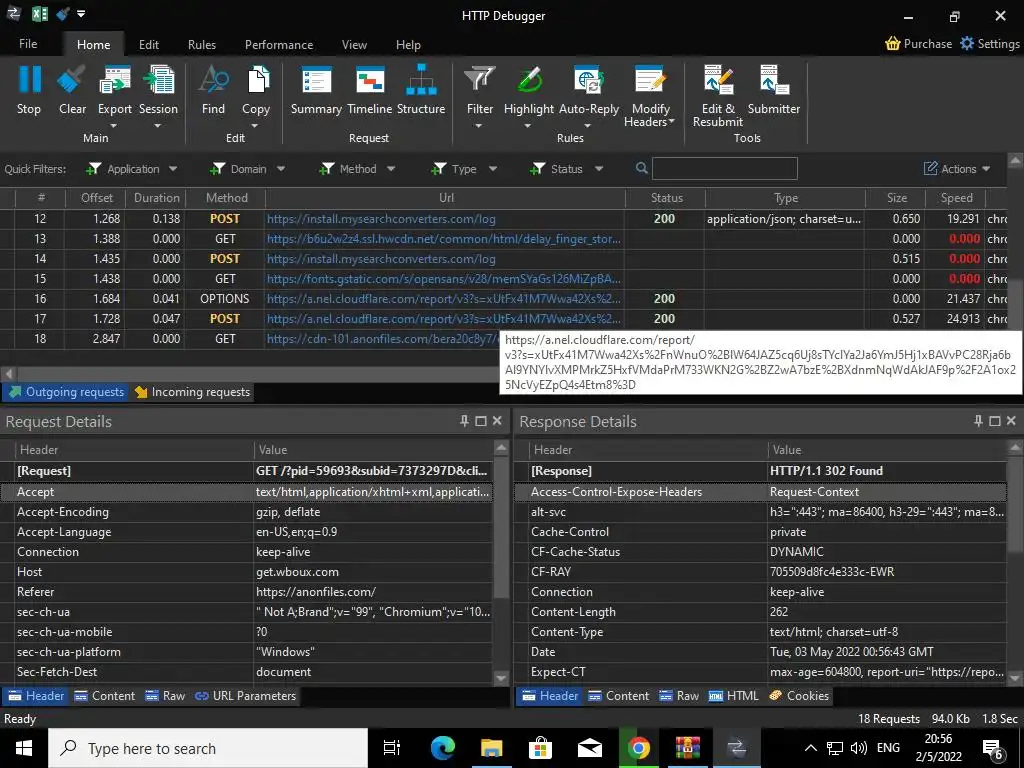The image size is (1024, 768).
Task: Open the Actions dropdown
Action: pyautogui.click(x=957, y=169)
